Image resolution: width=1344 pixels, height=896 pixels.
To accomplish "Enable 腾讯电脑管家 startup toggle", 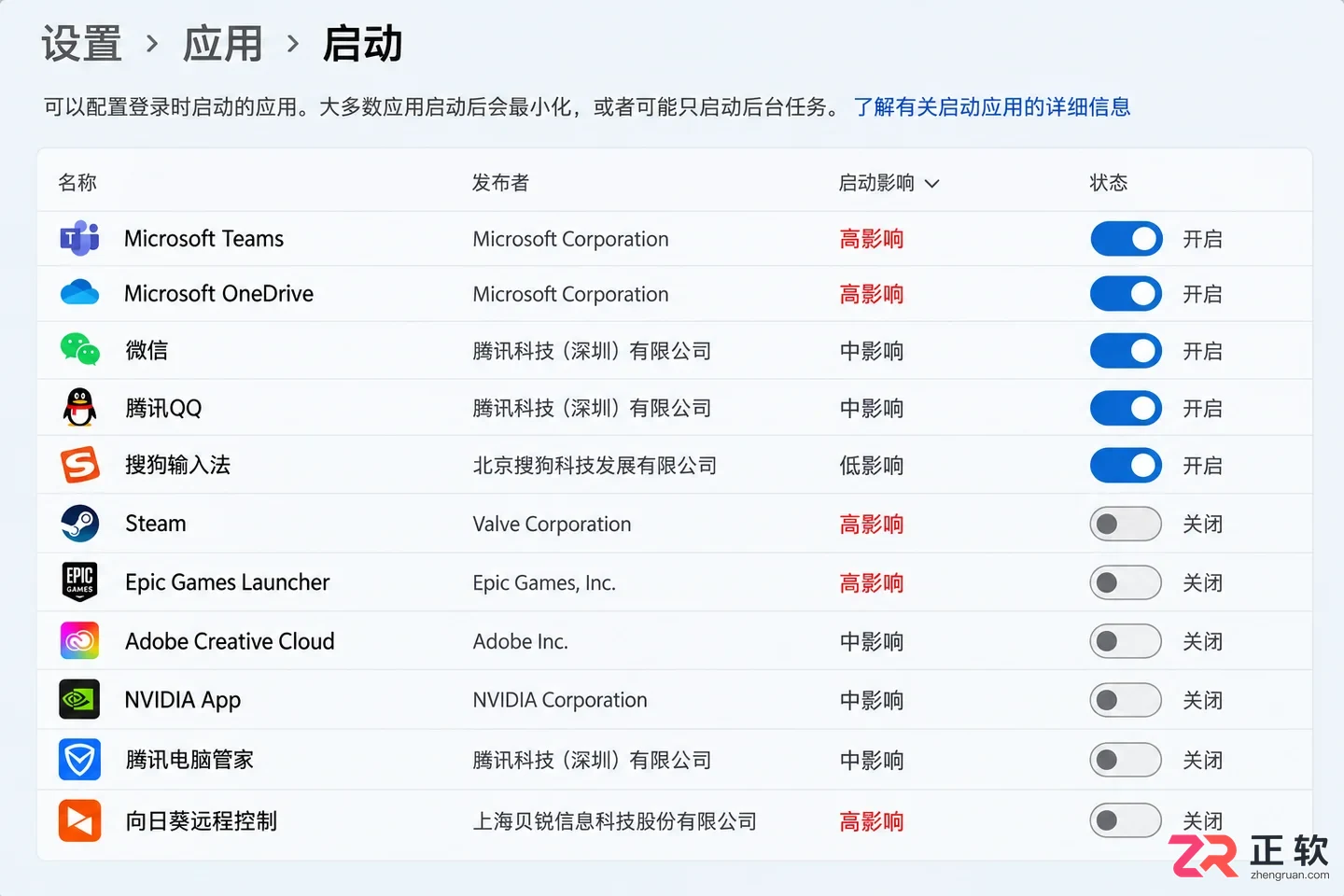I will 1126,760.
